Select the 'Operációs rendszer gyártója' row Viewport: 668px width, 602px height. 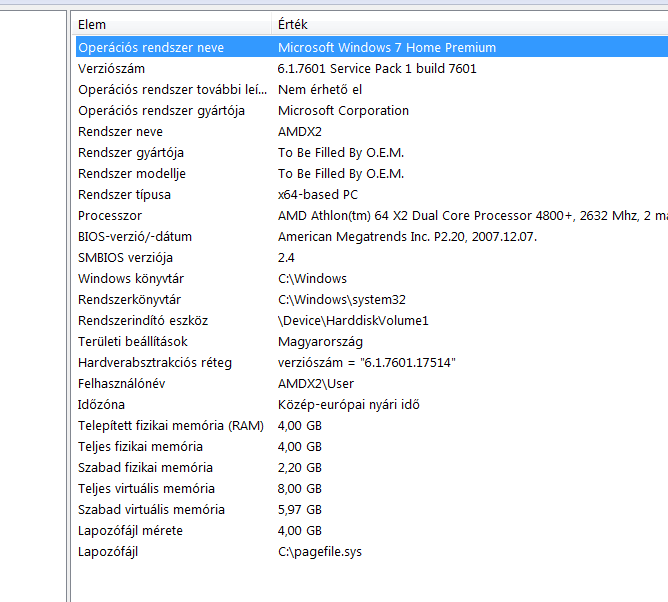(x=372, y=110)
